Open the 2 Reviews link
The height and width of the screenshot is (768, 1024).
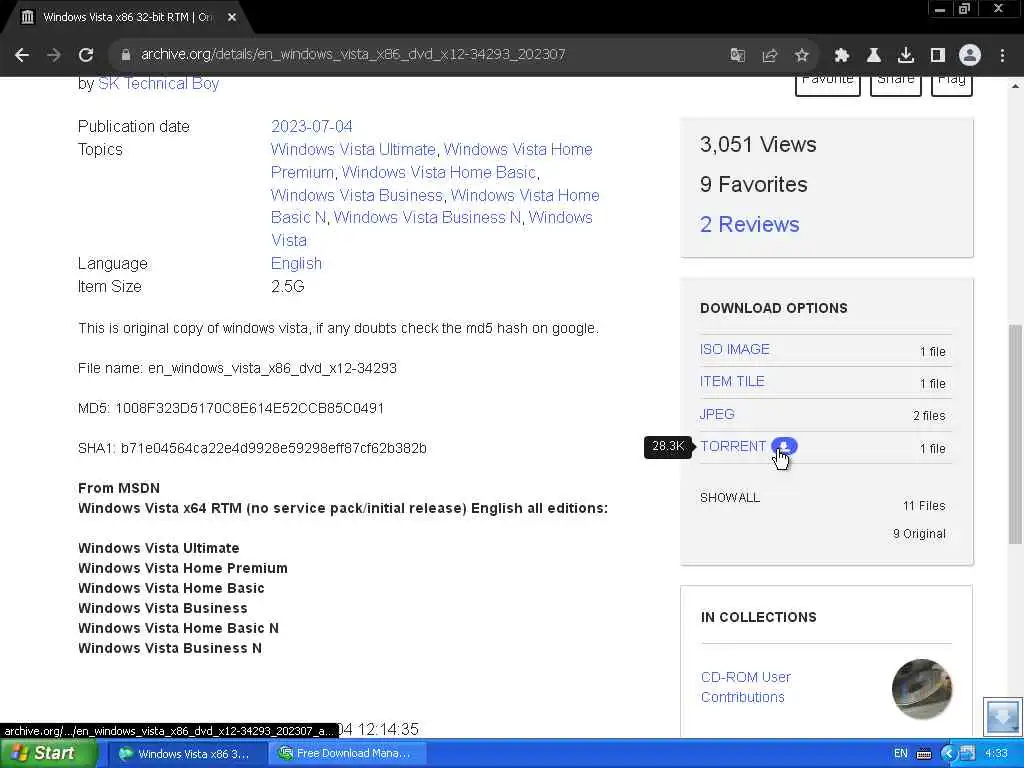coord(750,224)
